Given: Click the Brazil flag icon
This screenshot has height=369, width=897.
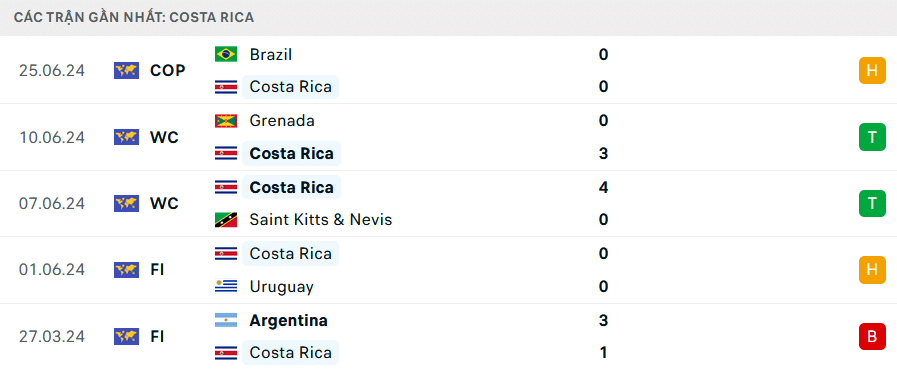Looking at the screenshot, I should pyautogui.click(x=226, y=54).
